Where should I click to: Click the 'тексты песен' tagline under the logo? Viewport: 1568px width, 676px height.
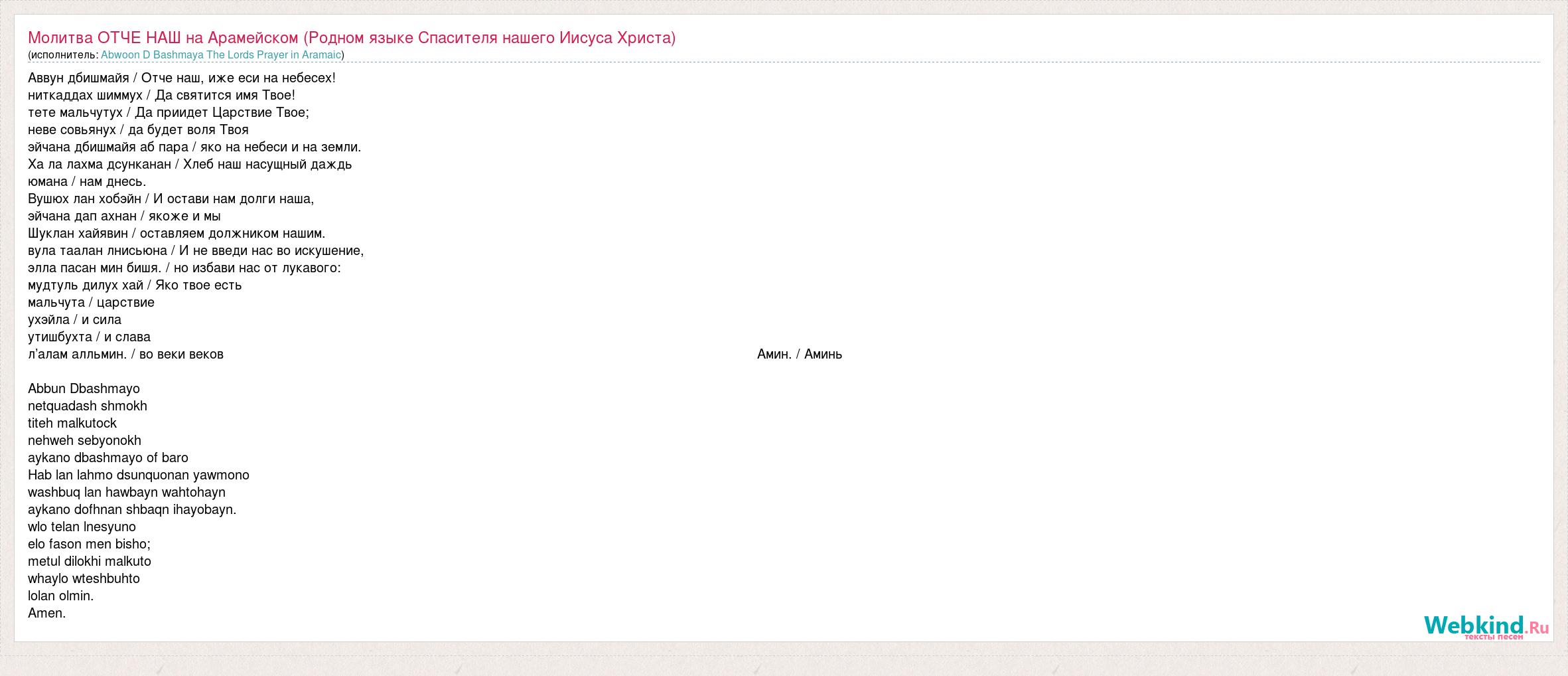pyautogui.click(x=1493, y=637)
